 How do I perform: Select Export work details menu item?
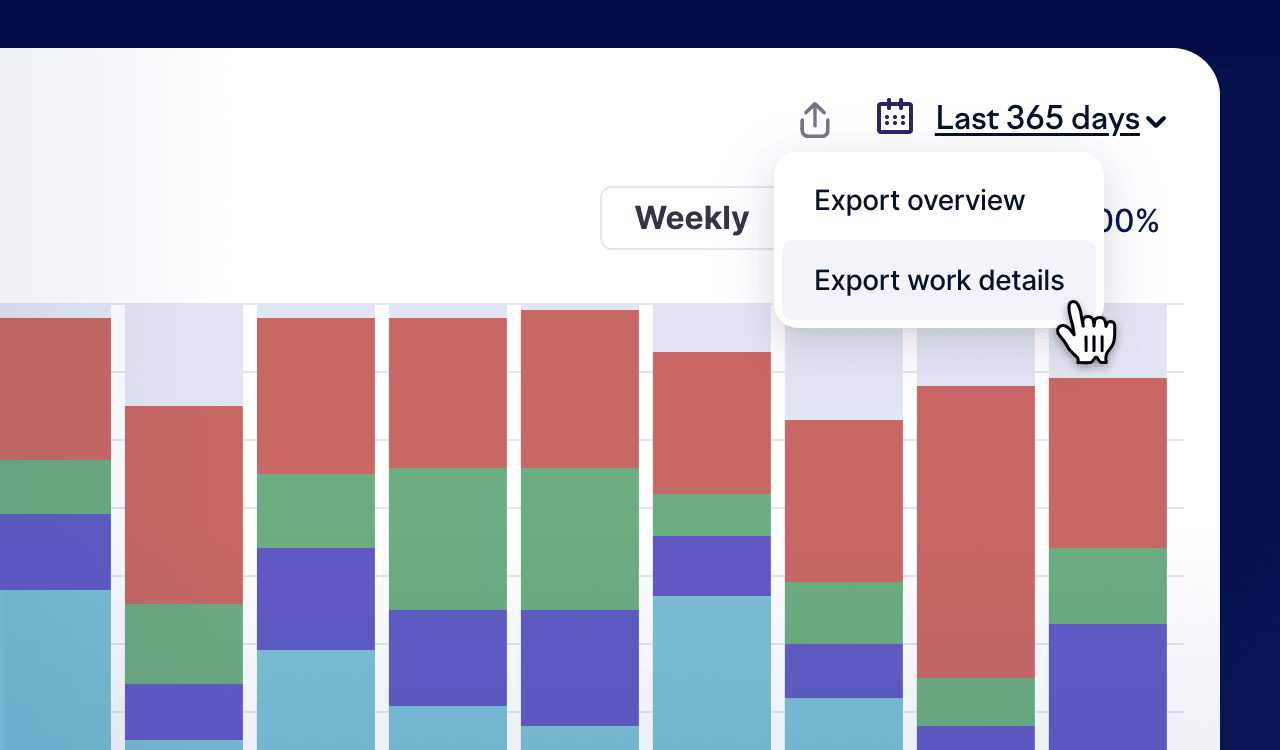pyautogui.click(x=938, y=280)
